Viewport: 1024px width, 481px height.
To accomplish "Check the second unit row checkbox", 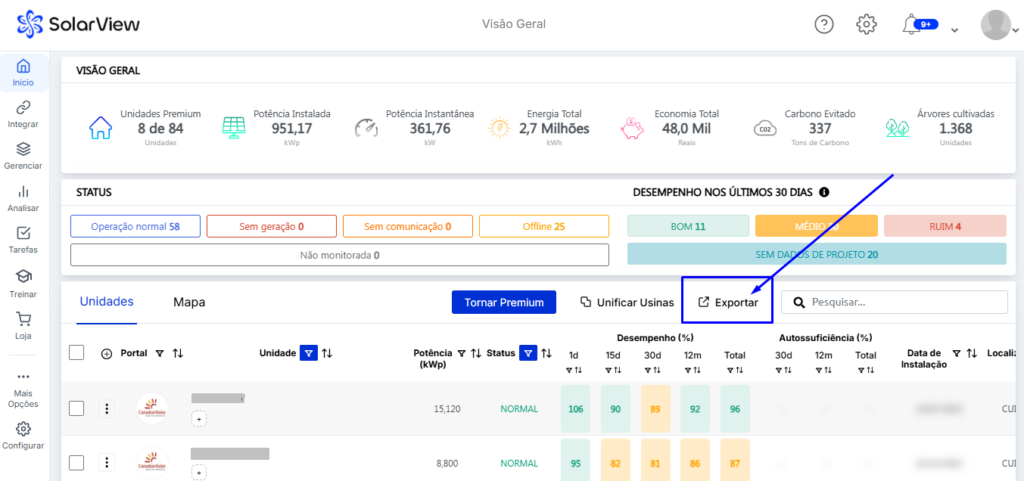I will click(77, 463).
